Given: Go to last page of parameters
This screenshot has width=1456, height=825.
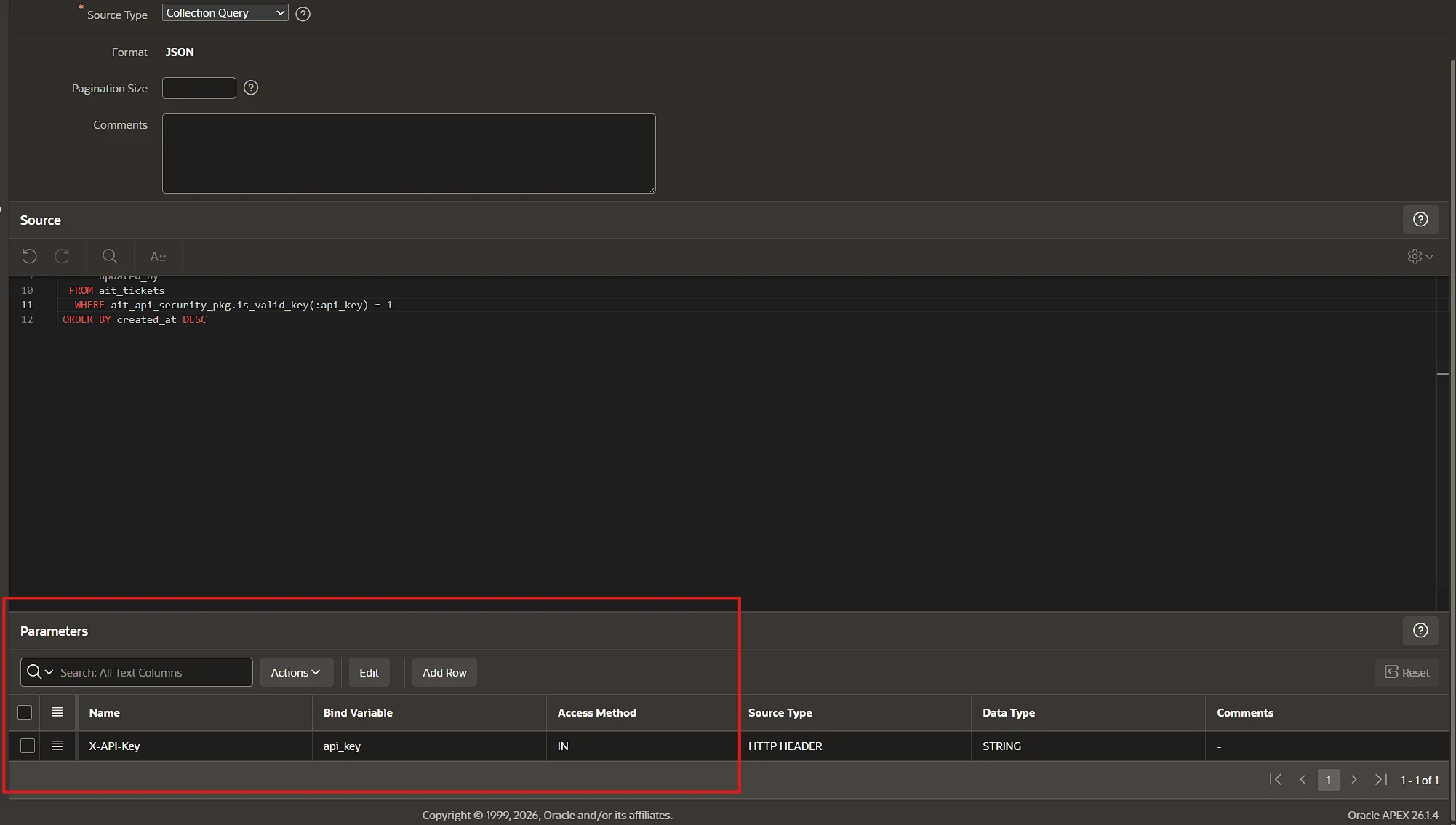Looking at the screenshot, I should (1380, 780).
